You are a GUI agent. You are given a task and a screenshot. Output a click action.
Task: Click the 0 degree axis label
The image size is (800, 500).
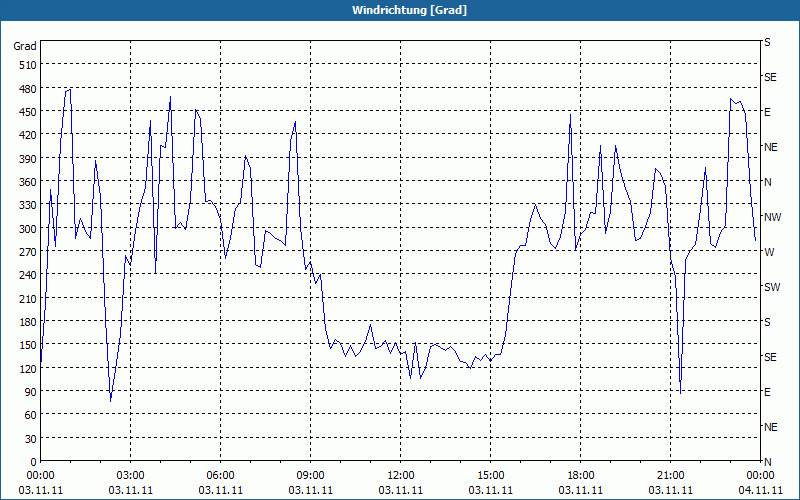[34, 462]
